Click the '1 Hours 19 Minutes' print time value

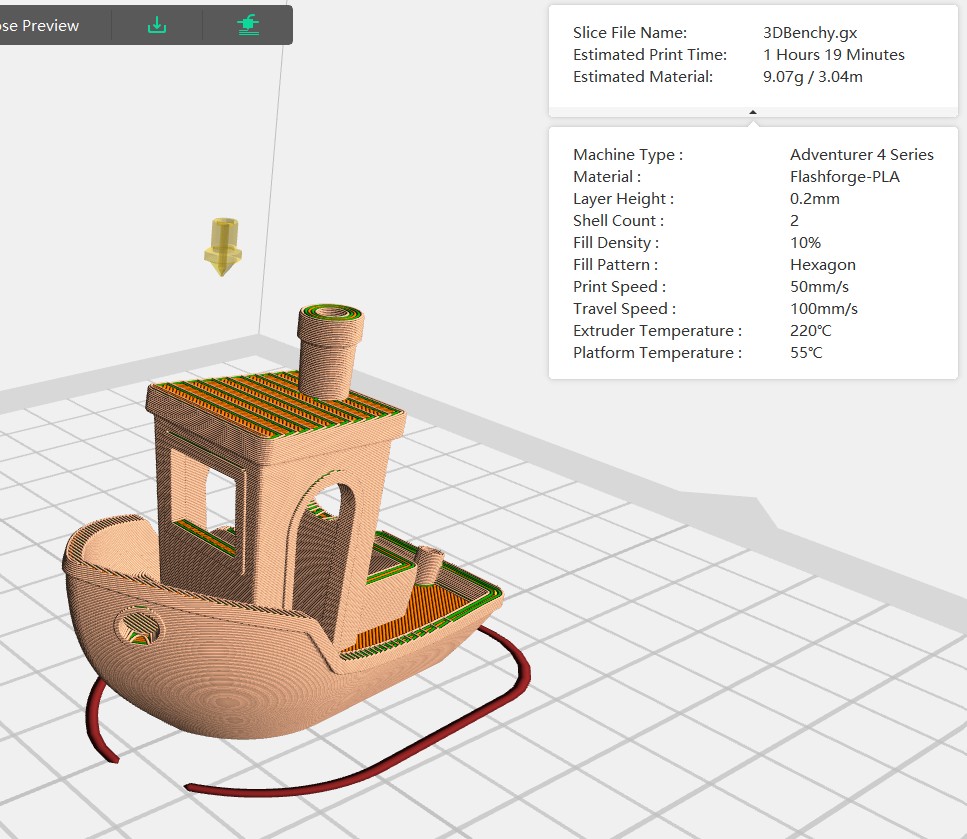coord(833,55)
